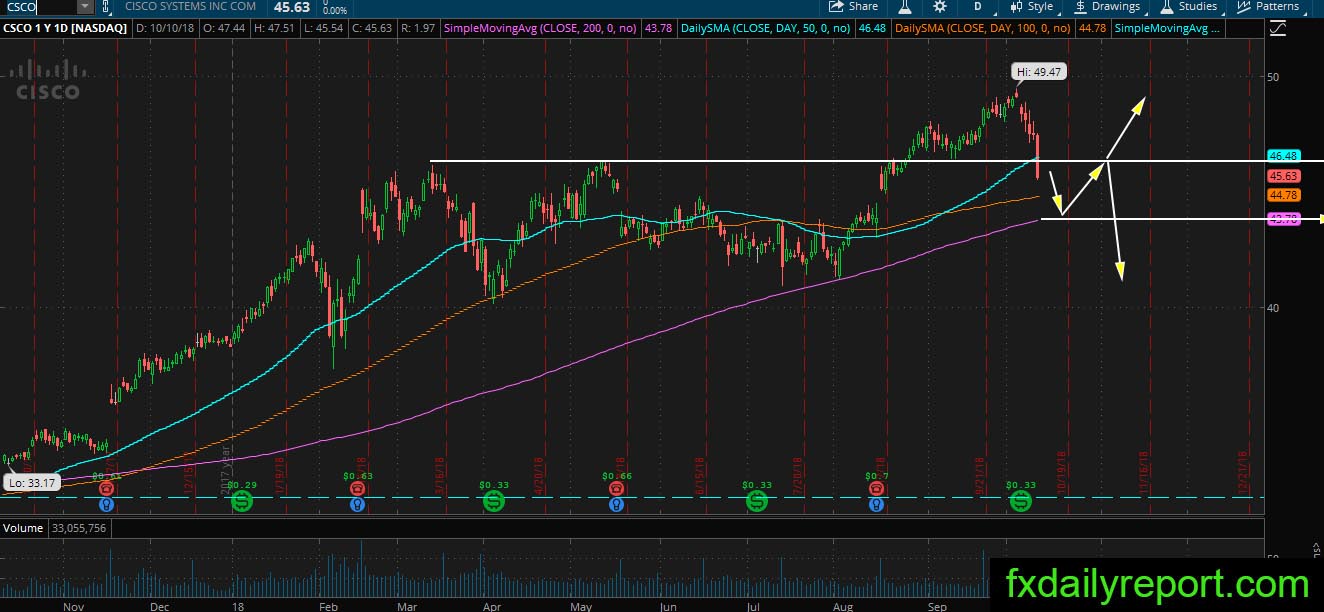Click the Share button
Image resolution: width=1324 pixels, height=612 pixels.
855,6
